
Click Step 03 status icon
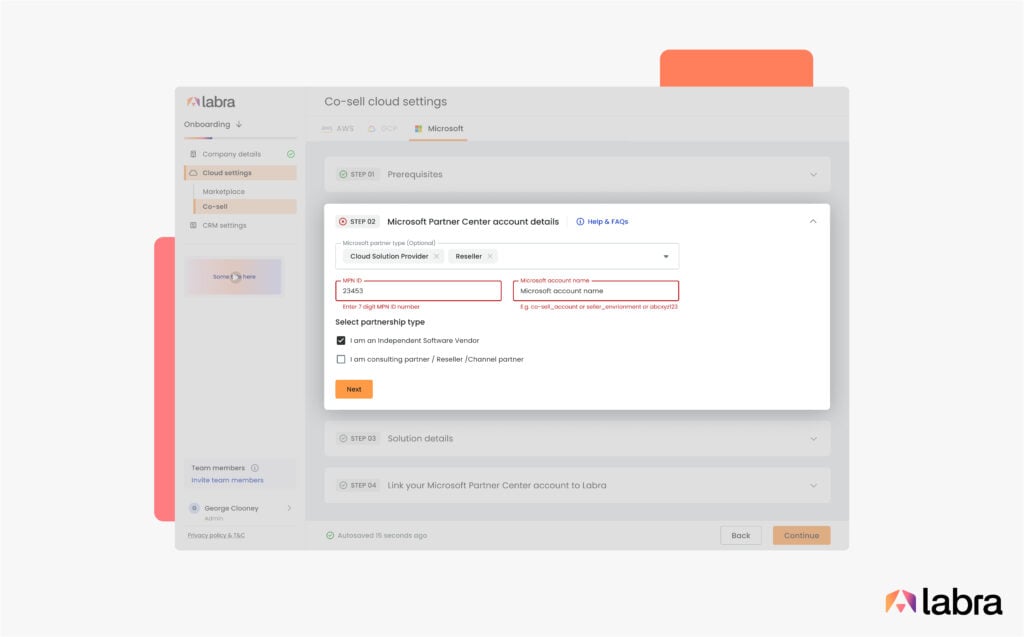point(344,438)
